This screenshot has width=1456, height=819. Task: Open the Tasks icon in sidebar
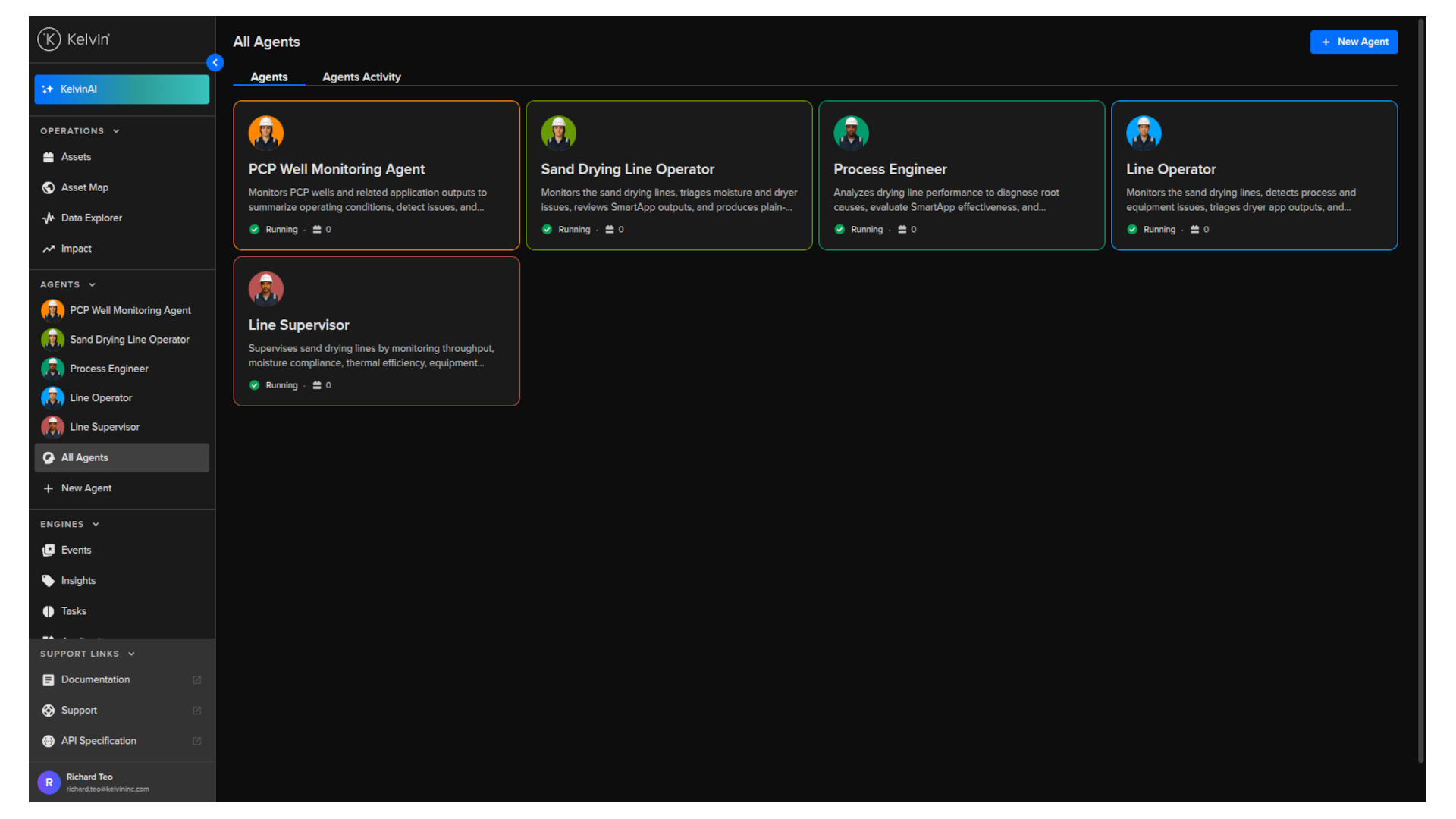coord(49,611)
